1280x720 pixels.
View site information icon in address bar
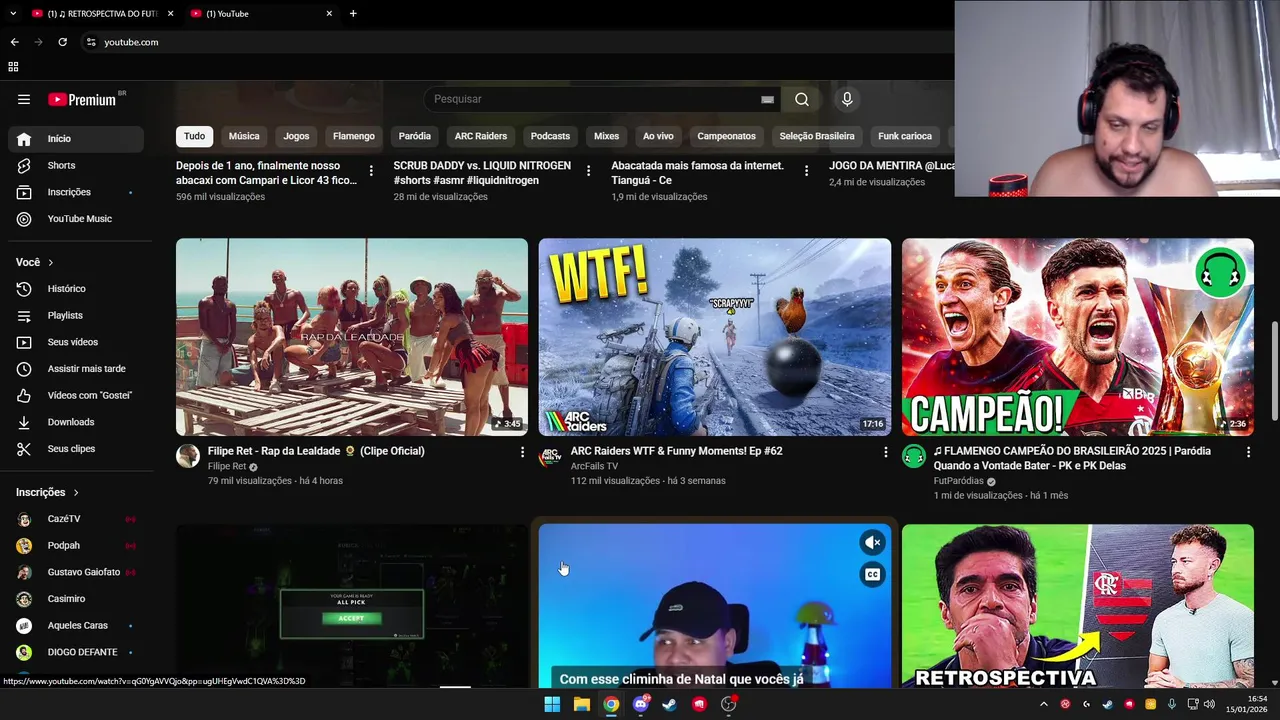point(91,42)
